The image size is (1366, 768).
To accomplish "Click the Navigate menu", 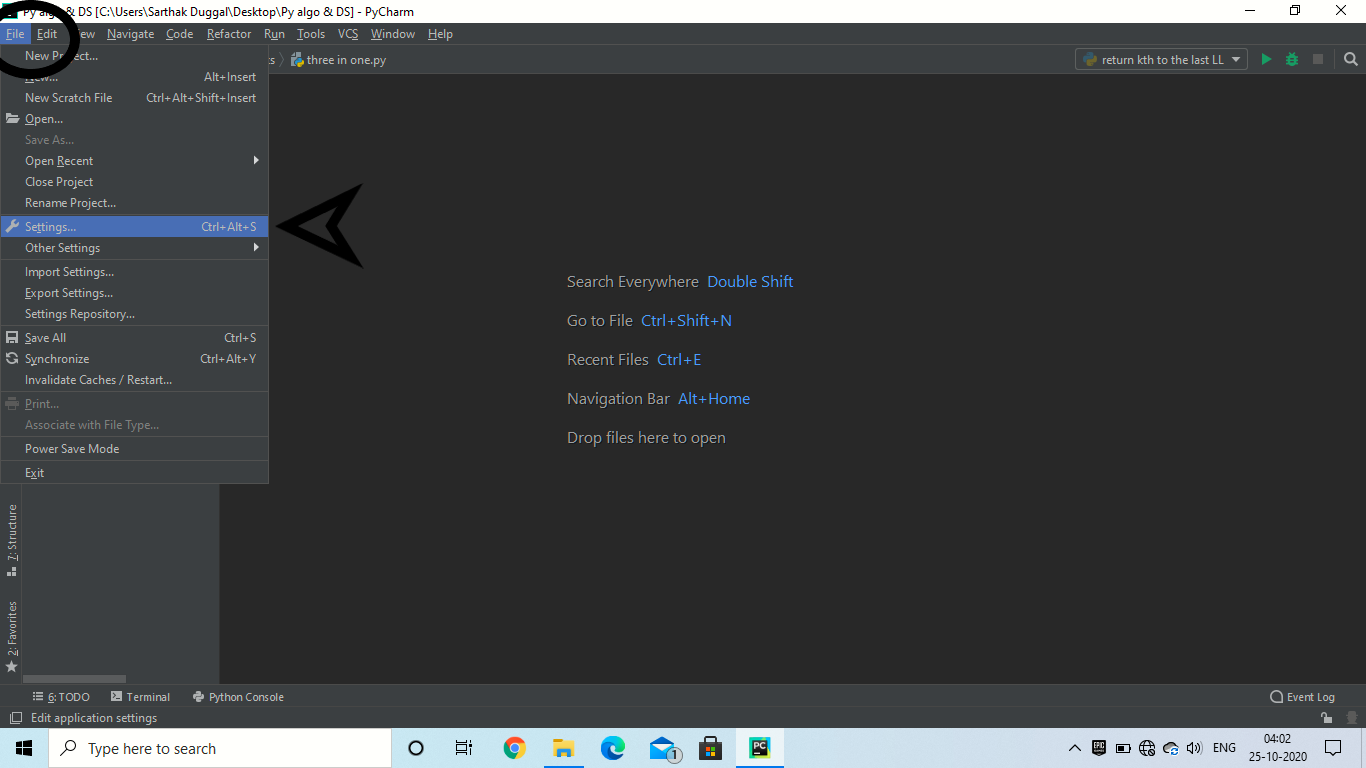I will coord(130,34).
